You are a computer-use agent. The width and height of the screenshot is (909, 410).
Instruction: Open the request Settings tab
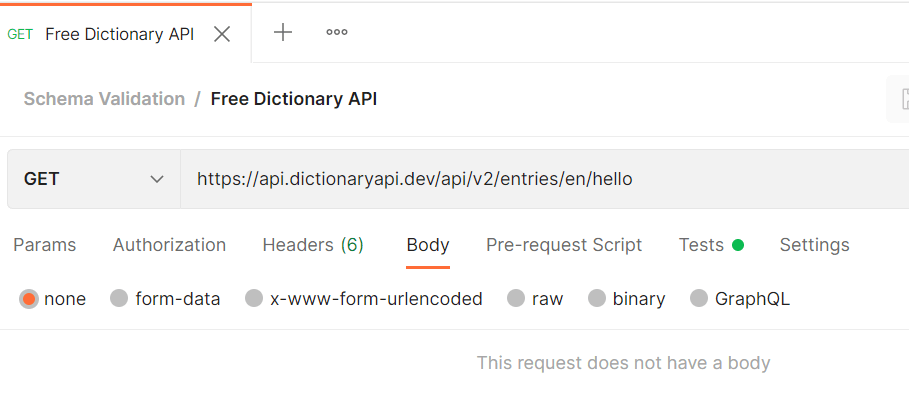pyautogui.click(x=814, y=245)
